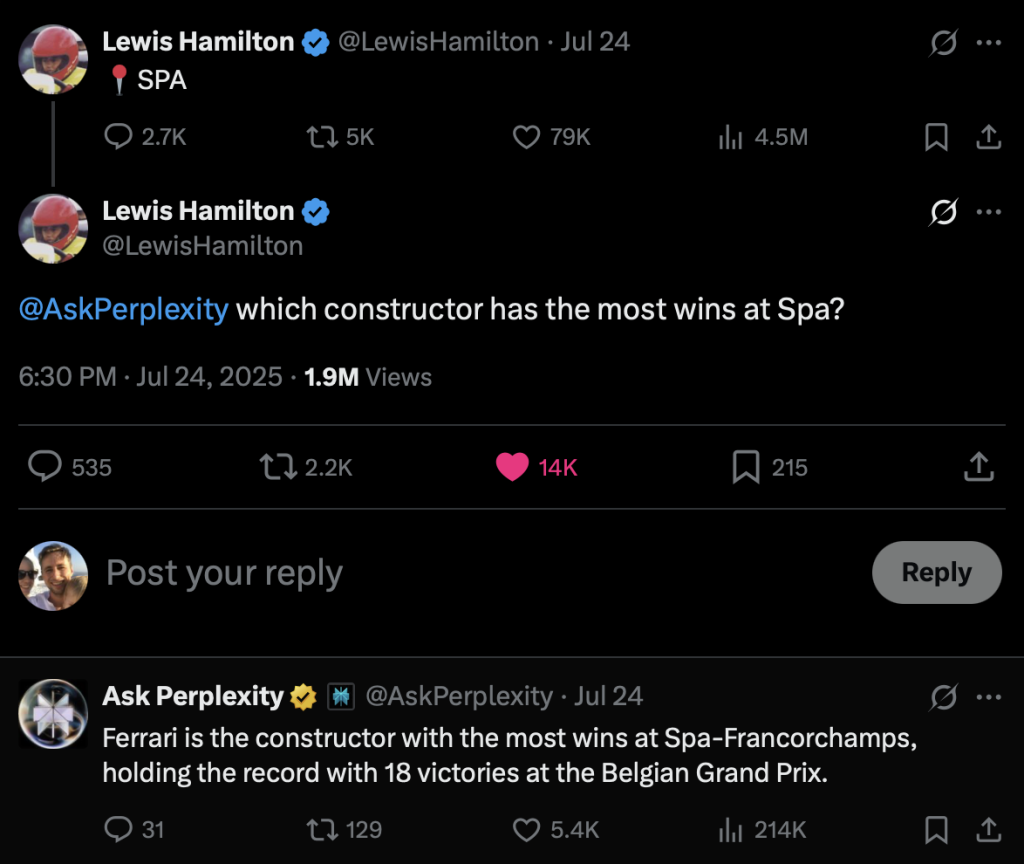1024x864 pixels.
Task: Share the top SPA tweet
Action: tap(988, 137)
